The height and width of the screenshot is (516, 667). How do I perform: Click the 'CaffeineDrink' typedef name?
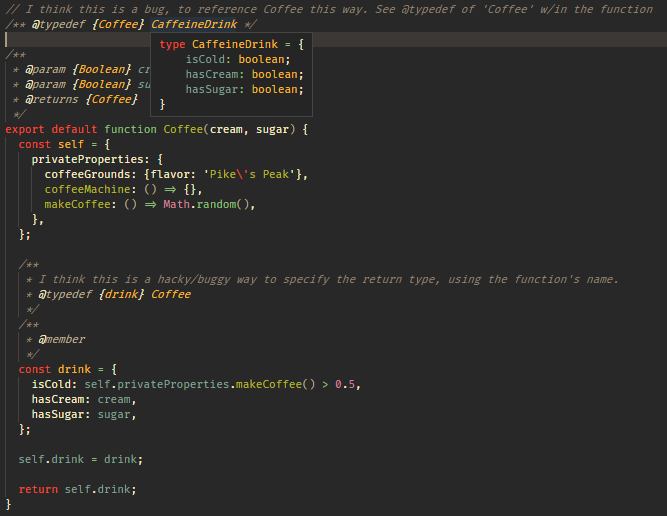coord(194,24)
